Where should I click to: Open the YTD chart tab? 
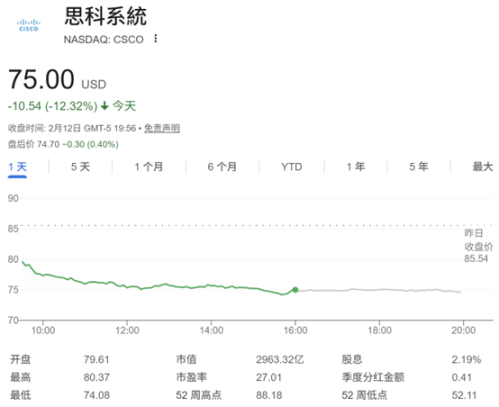coord(292,167)
